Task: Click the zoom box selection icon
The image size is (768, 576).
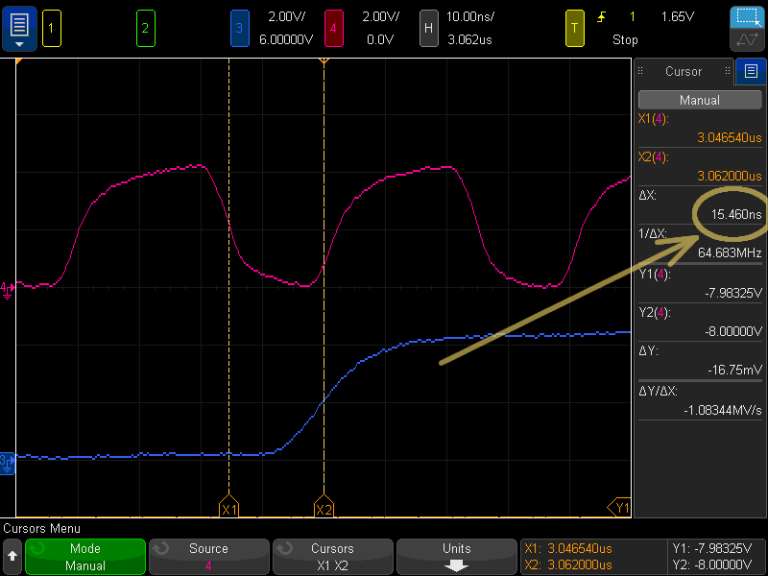Action: (747, 18)
